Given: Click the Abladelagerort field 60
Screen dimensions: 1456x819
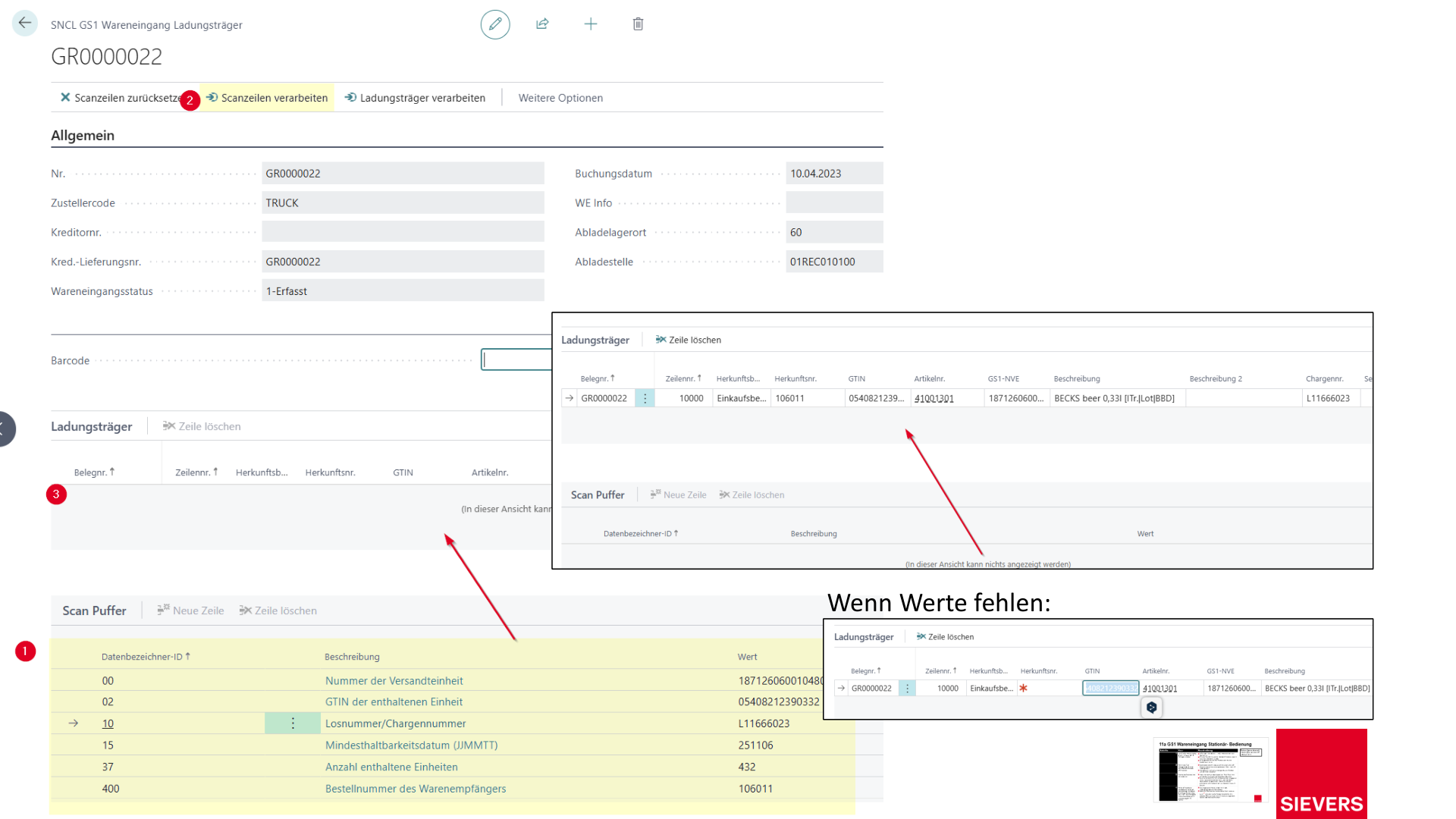Looking at the screenshot, I should click(x=834, y=232).
